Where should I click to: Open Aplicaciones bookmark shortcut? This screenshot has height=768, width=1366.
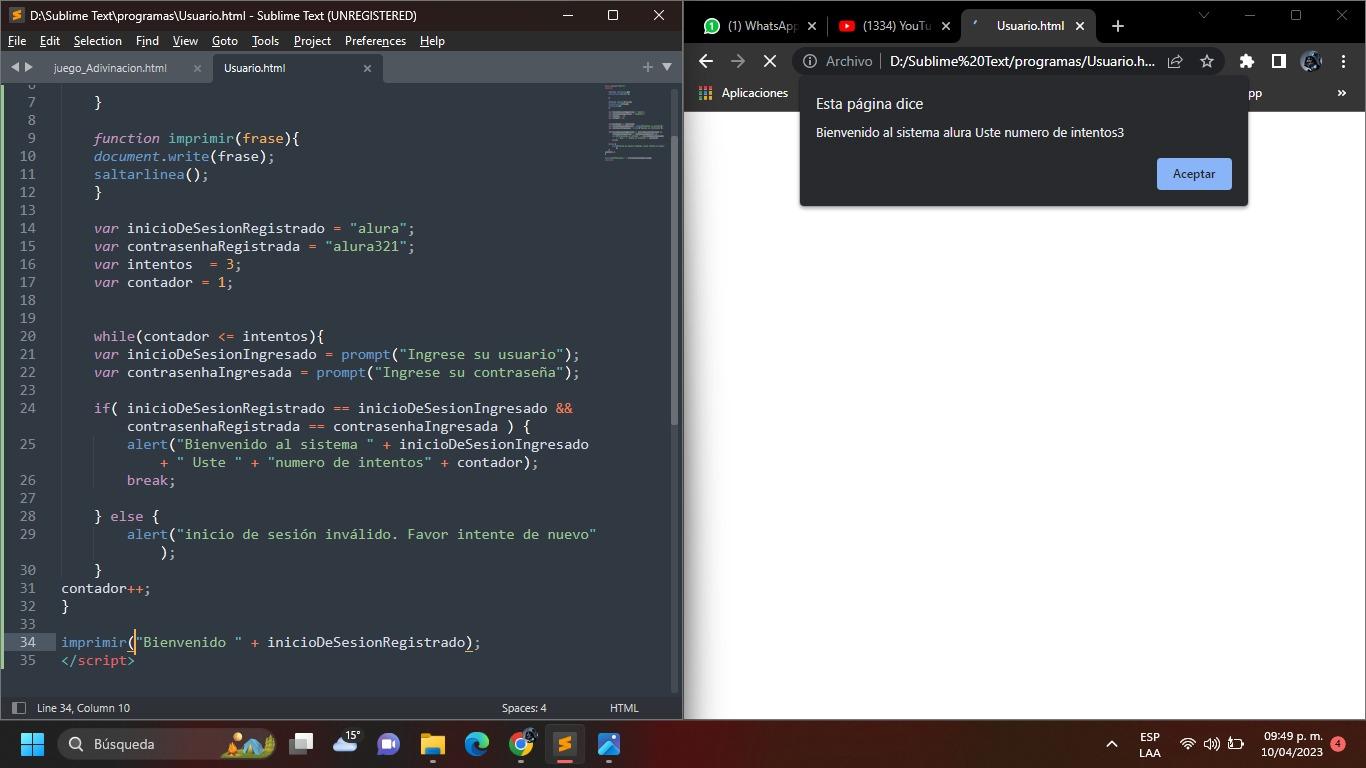pos(744,93)
